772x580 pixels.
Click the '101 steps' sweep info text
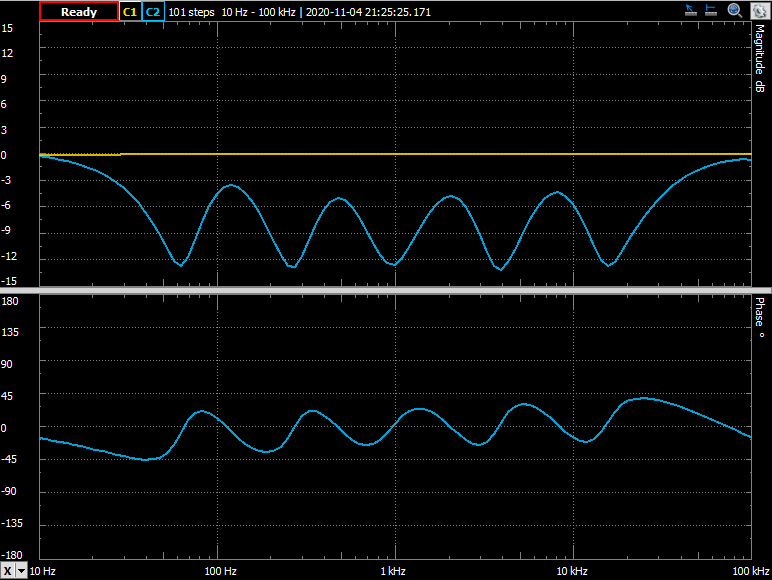click(x=191, y=12)
